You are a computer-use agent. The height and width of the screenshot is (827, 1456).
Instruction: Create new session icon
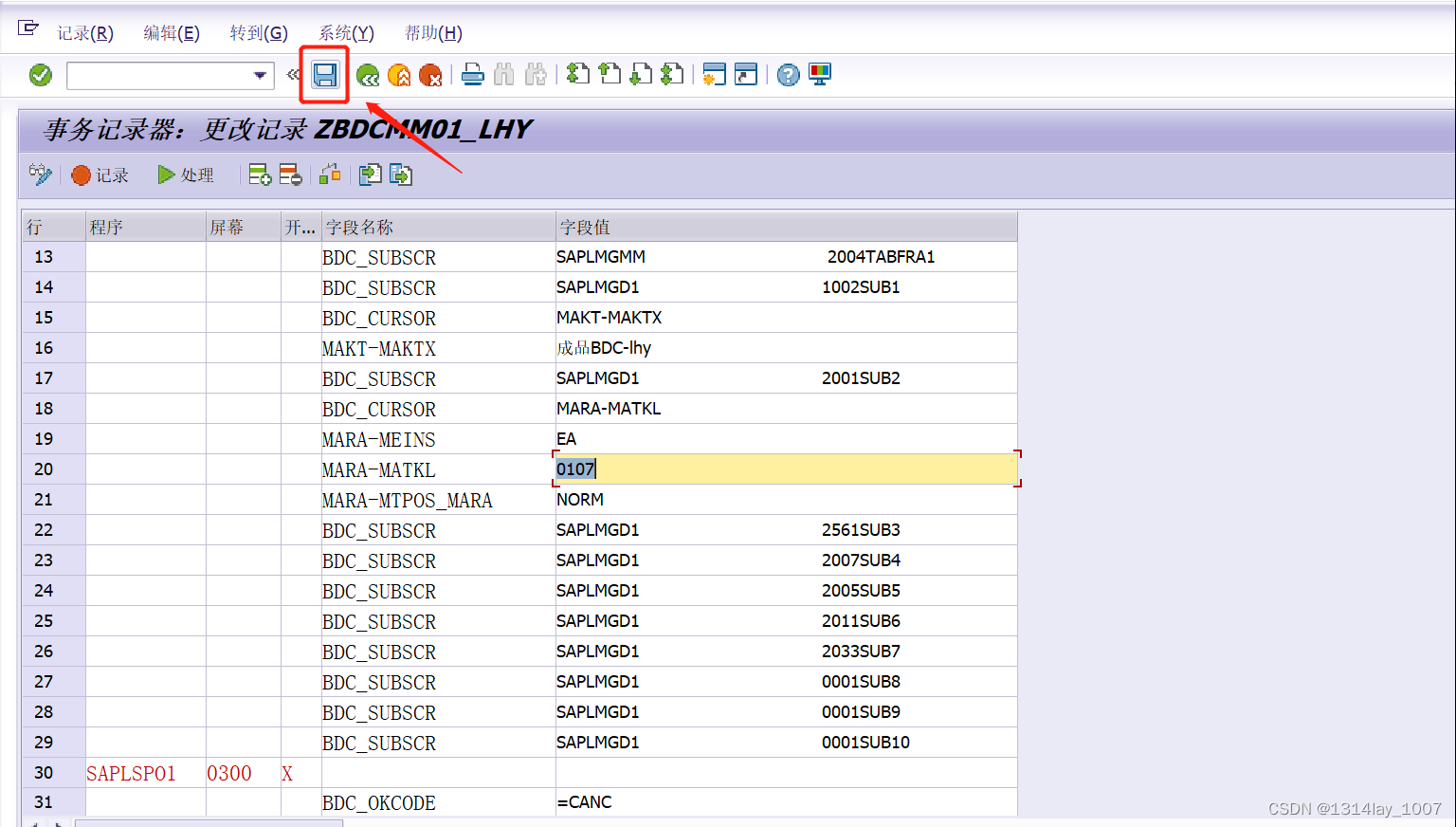click(x=715, y=74)
